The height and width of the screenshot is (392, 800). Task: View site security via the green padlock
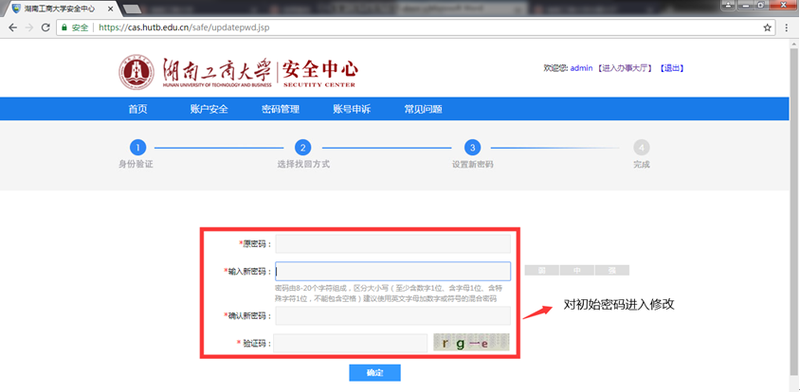click(x=64, y=28)
